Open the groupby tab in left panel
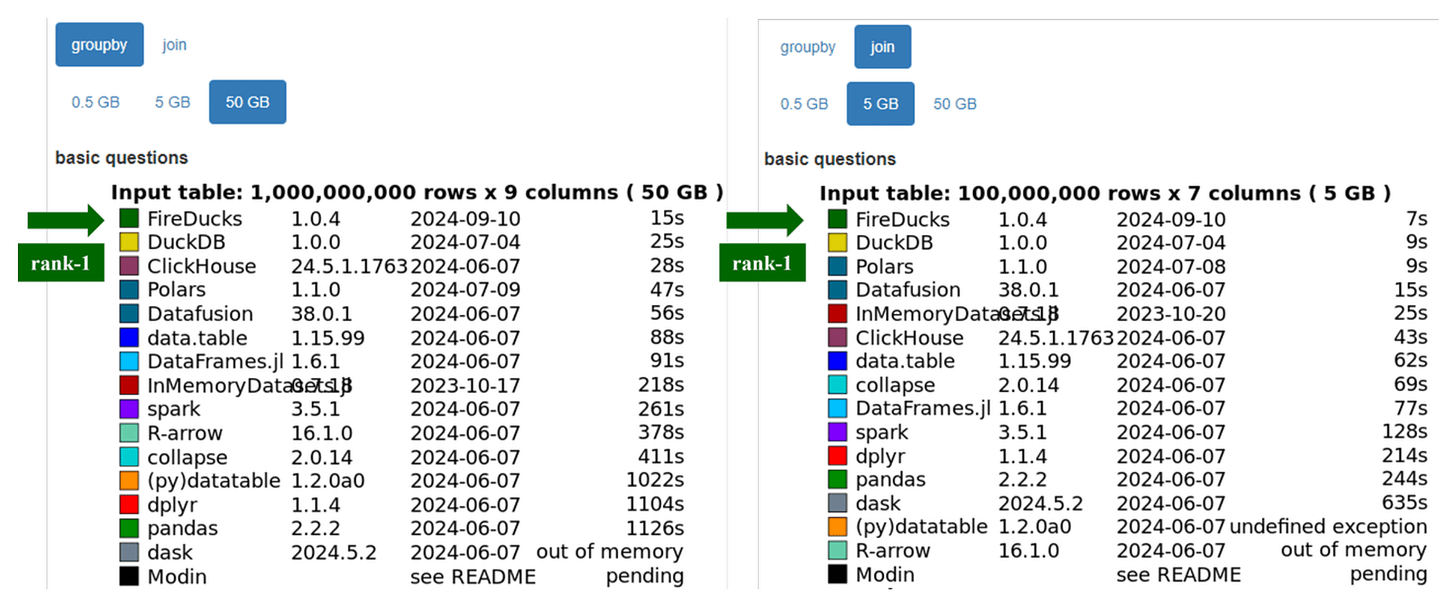The image size is (1456, 607). (99, 45)
